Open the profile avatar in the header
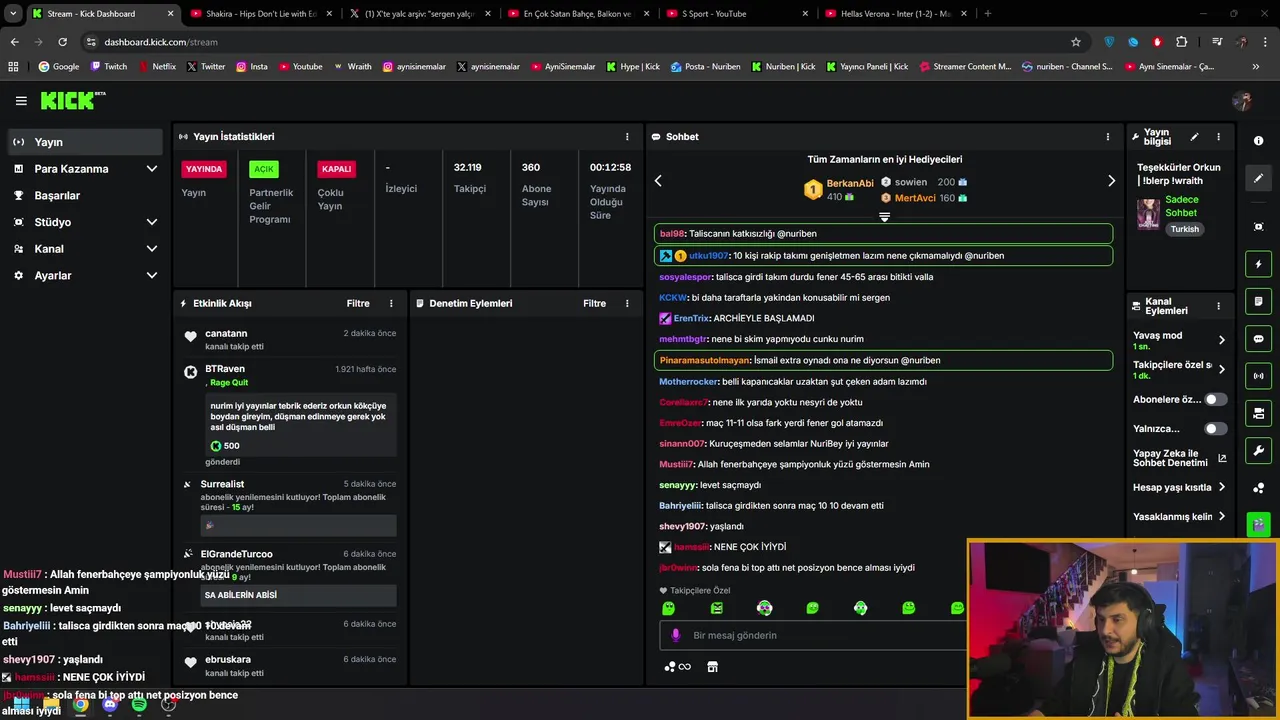 [1242, 101]
